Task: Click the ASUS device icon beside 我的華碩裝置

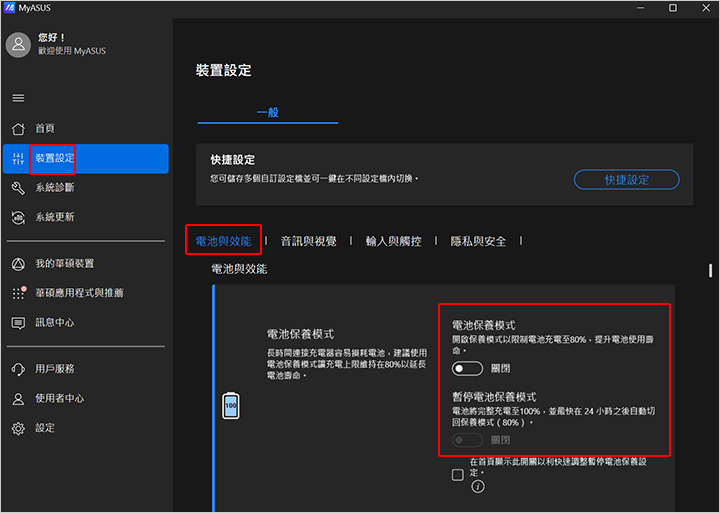Action: pos(18,264)
